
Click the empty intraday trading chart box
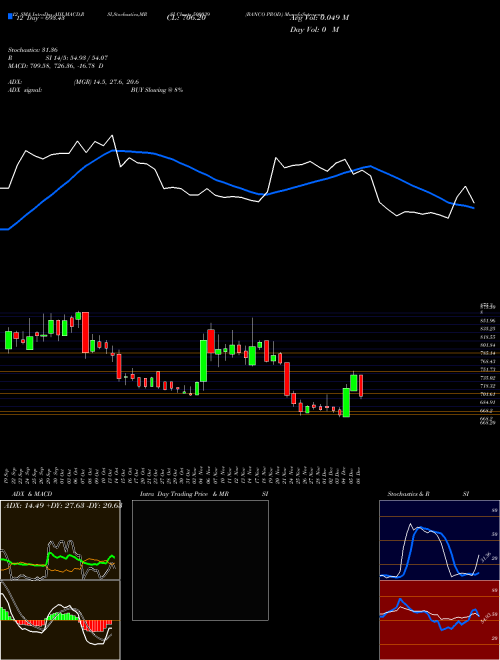tap(200, 560)
